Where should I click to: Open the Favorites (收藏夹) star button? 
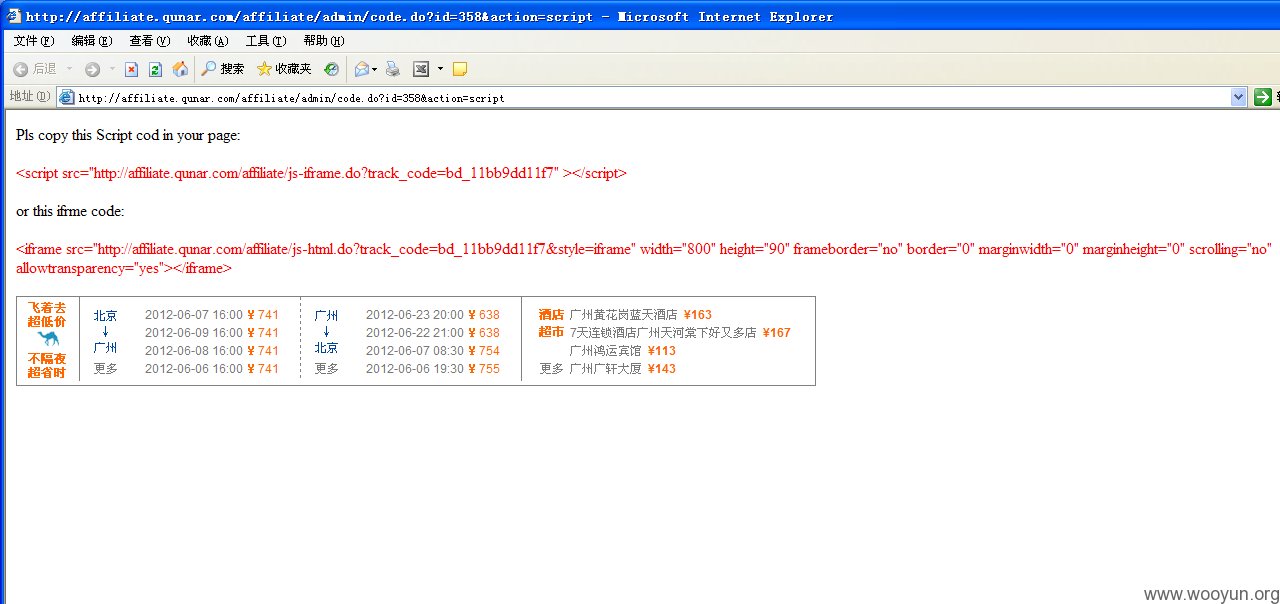coord(283,69)
